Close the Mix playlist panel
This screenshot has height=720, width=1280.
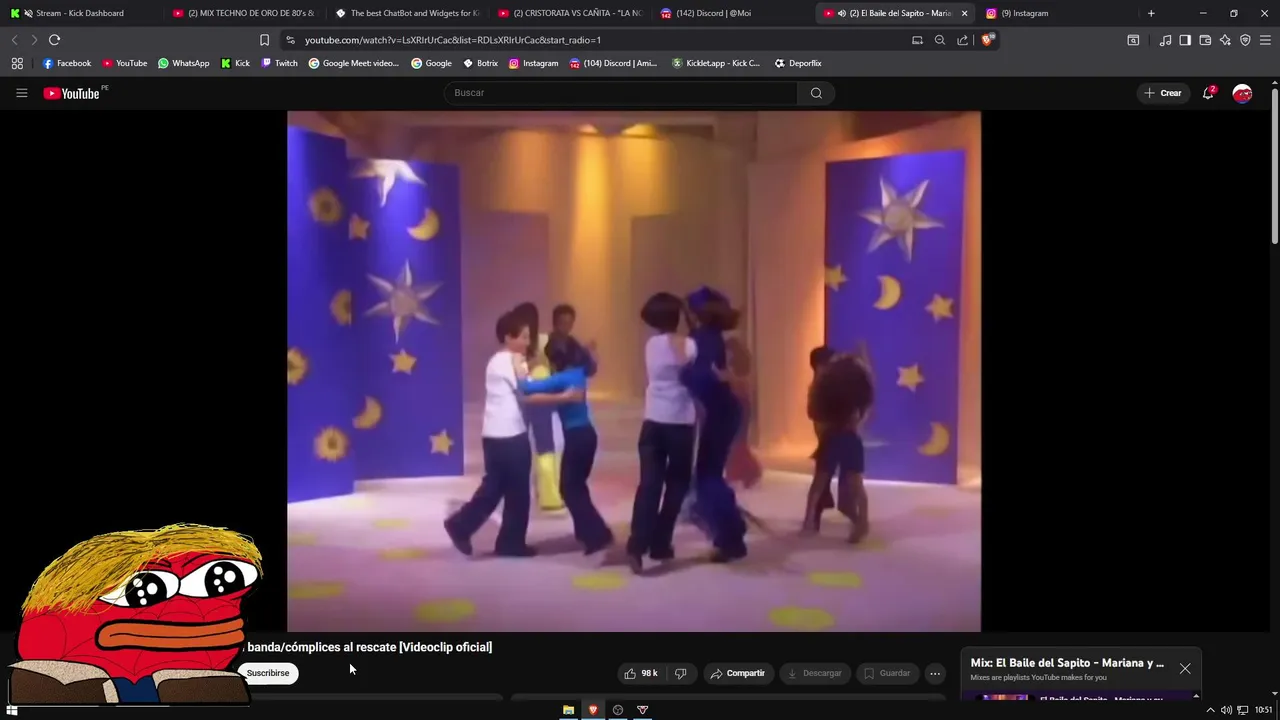coord(1185,668)
